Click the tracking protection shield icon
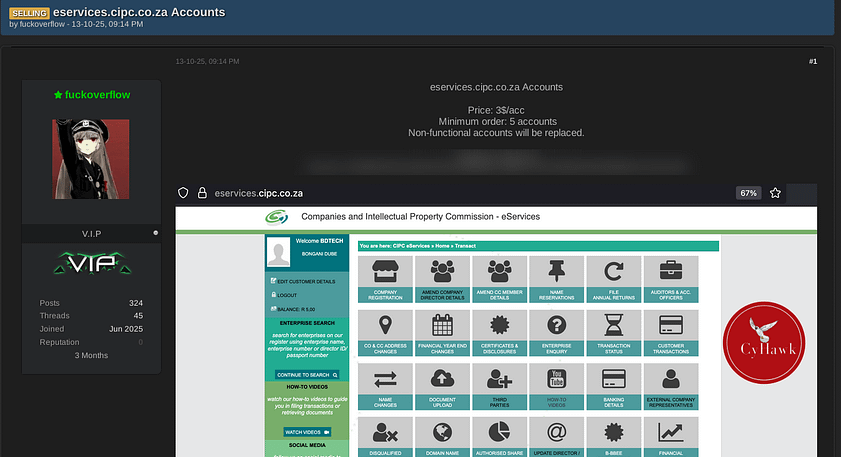Image resolution: width=841 pixels, height=457 pixels. click(183, 193)
